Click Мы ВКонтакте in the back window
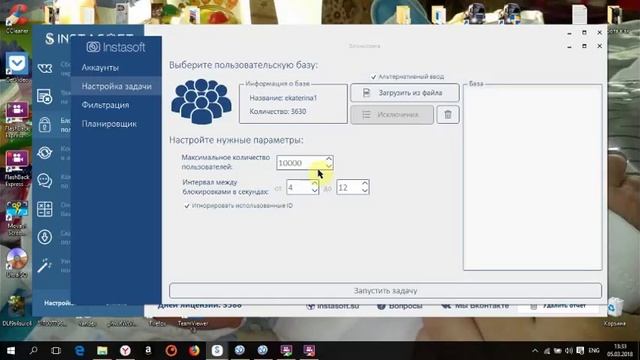The height and width of the screenshot is (360, 640). (x=475, y=306)
